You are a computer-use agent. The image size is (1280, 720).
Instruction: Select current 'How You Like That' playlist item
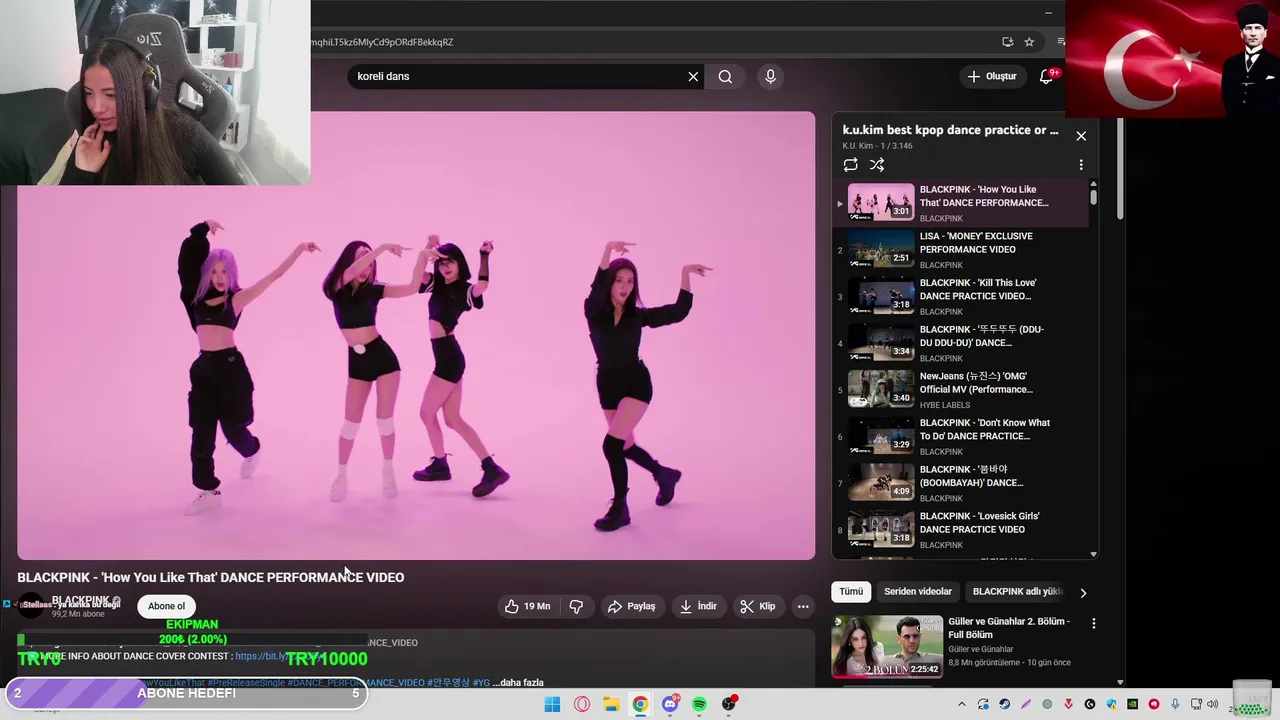tap(960, 203)
